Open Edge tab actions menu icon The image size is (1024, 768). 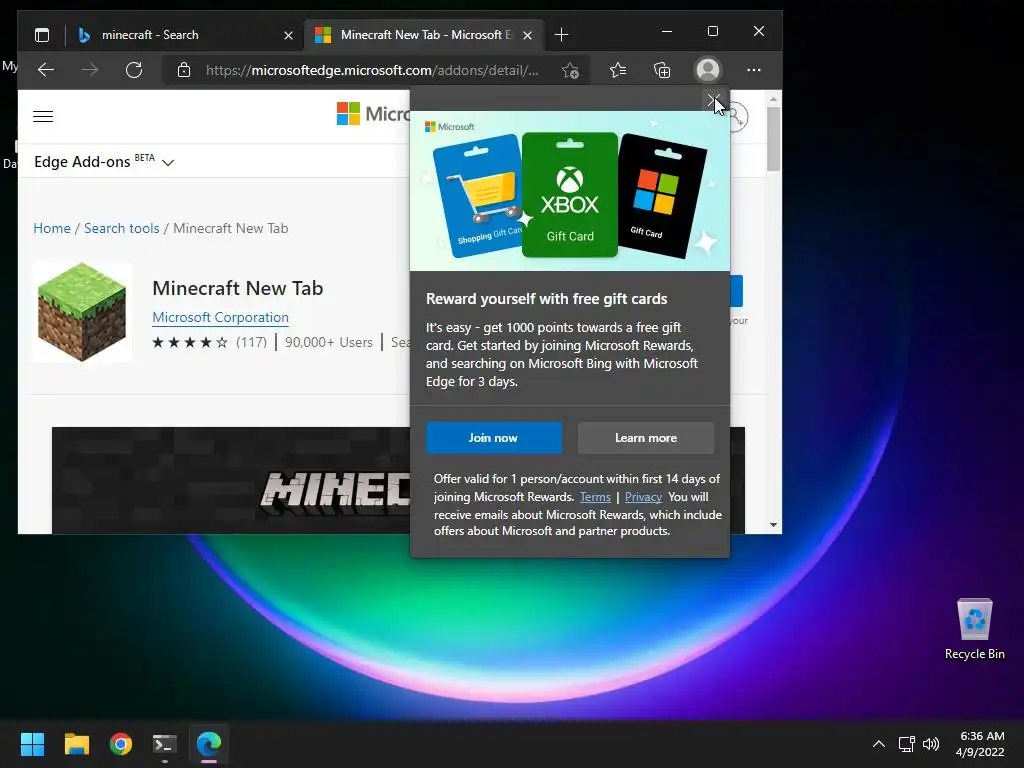[x=42, y=35]
